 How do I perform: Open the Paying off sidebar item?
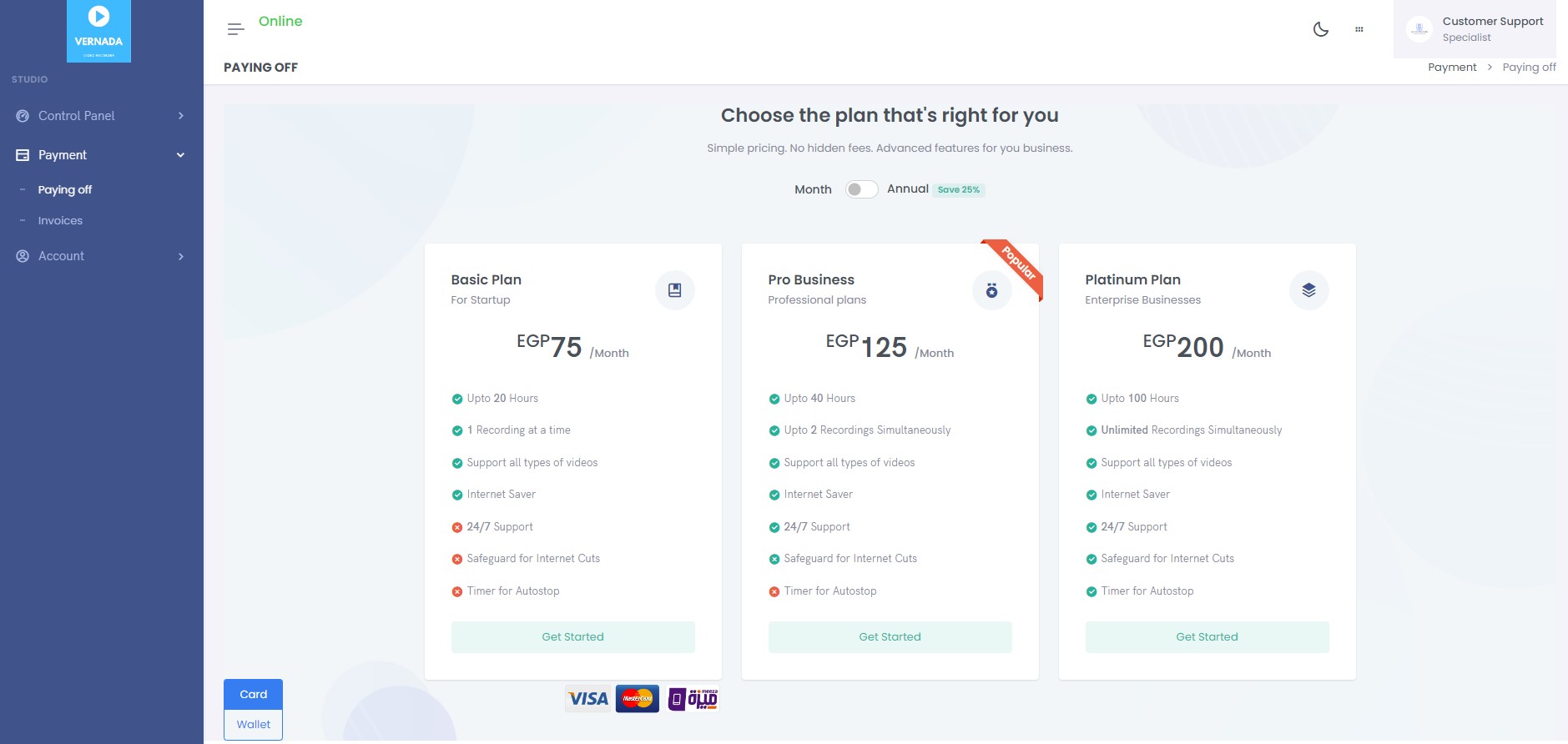(x=65, y=190)
